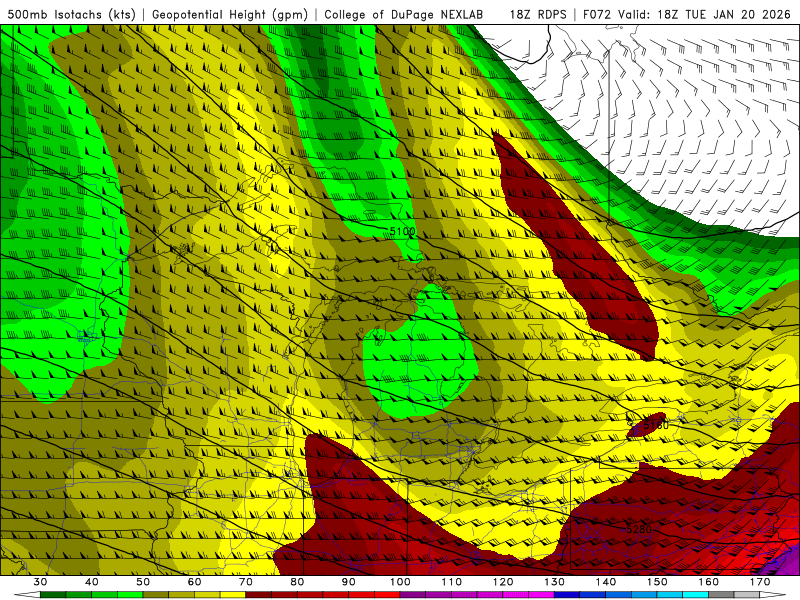Select the dark blue swatch after 130

[567, 595]
